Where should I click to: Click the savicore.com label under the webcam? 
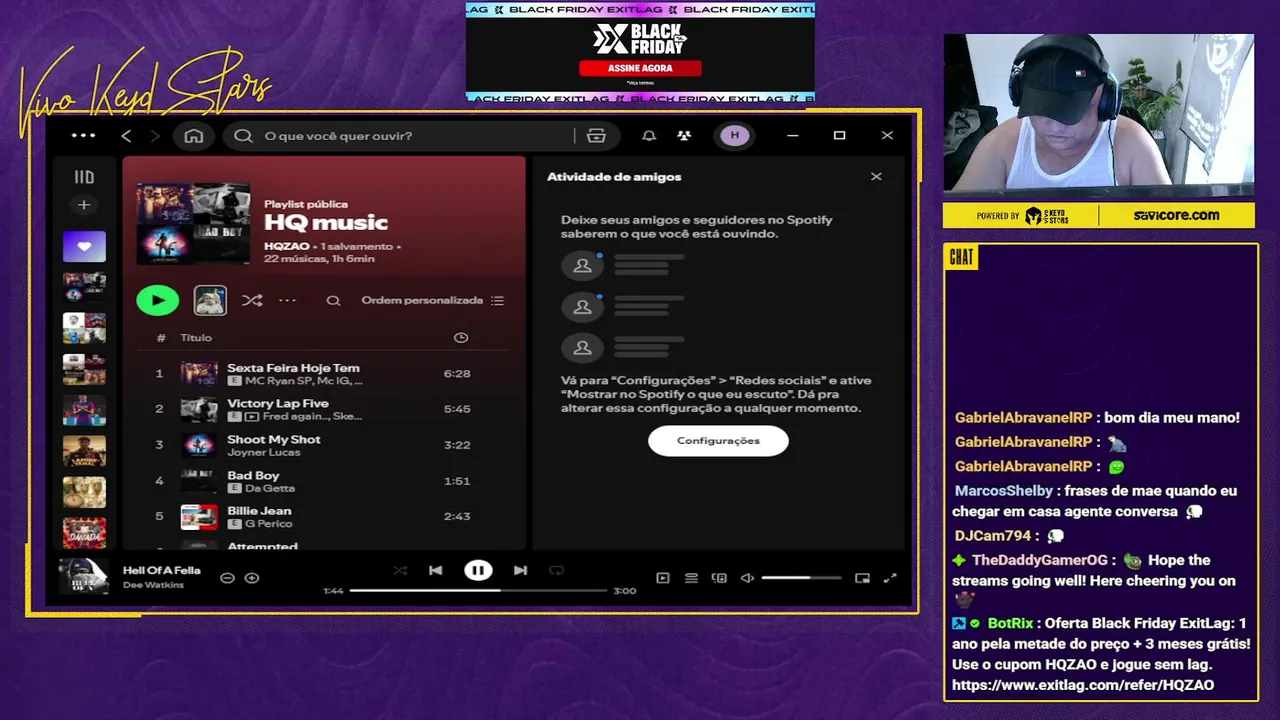(1176, 215)
